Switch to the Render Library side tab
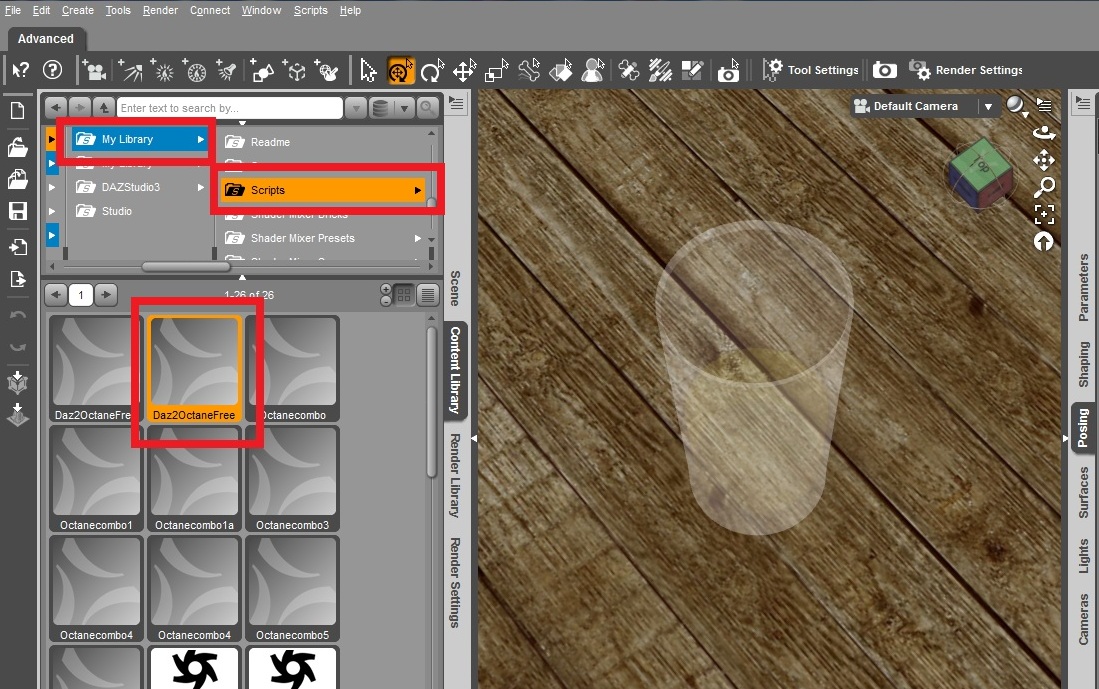The width and height of the screenshot is (1099, 689). (454, 475)
